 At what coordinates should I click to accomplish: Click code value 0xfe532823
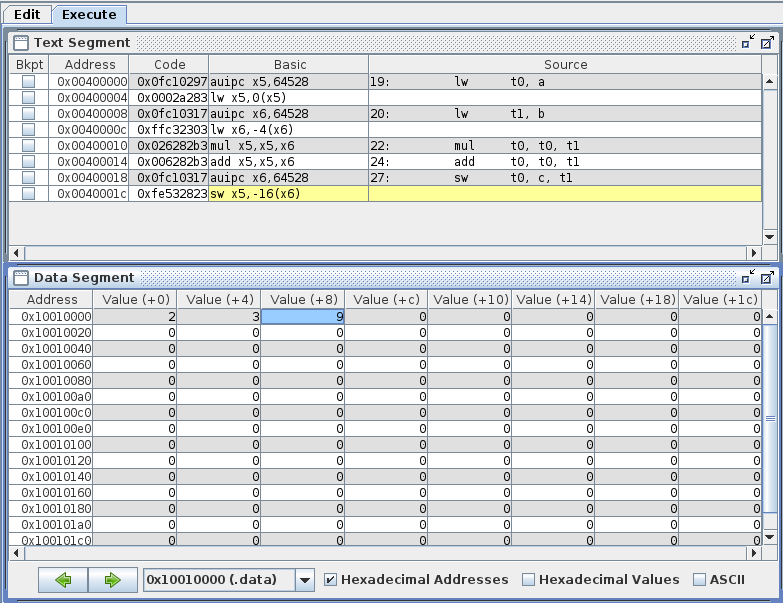tap(169, 193)
